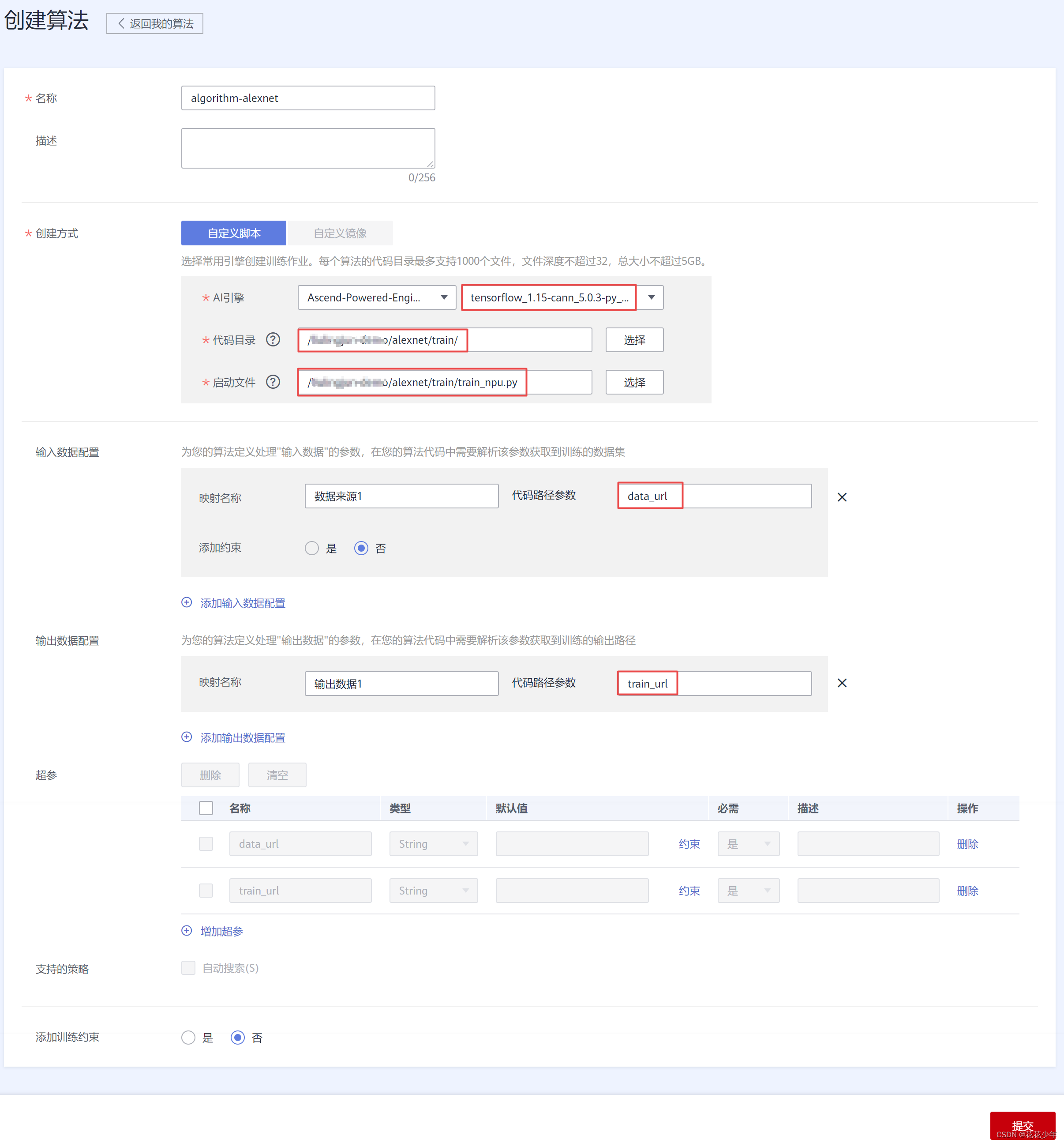Click the train_url 代码路径参数 field in output config
Viewport: 1064px width, 1143px height.
click(x=715, y=684)
